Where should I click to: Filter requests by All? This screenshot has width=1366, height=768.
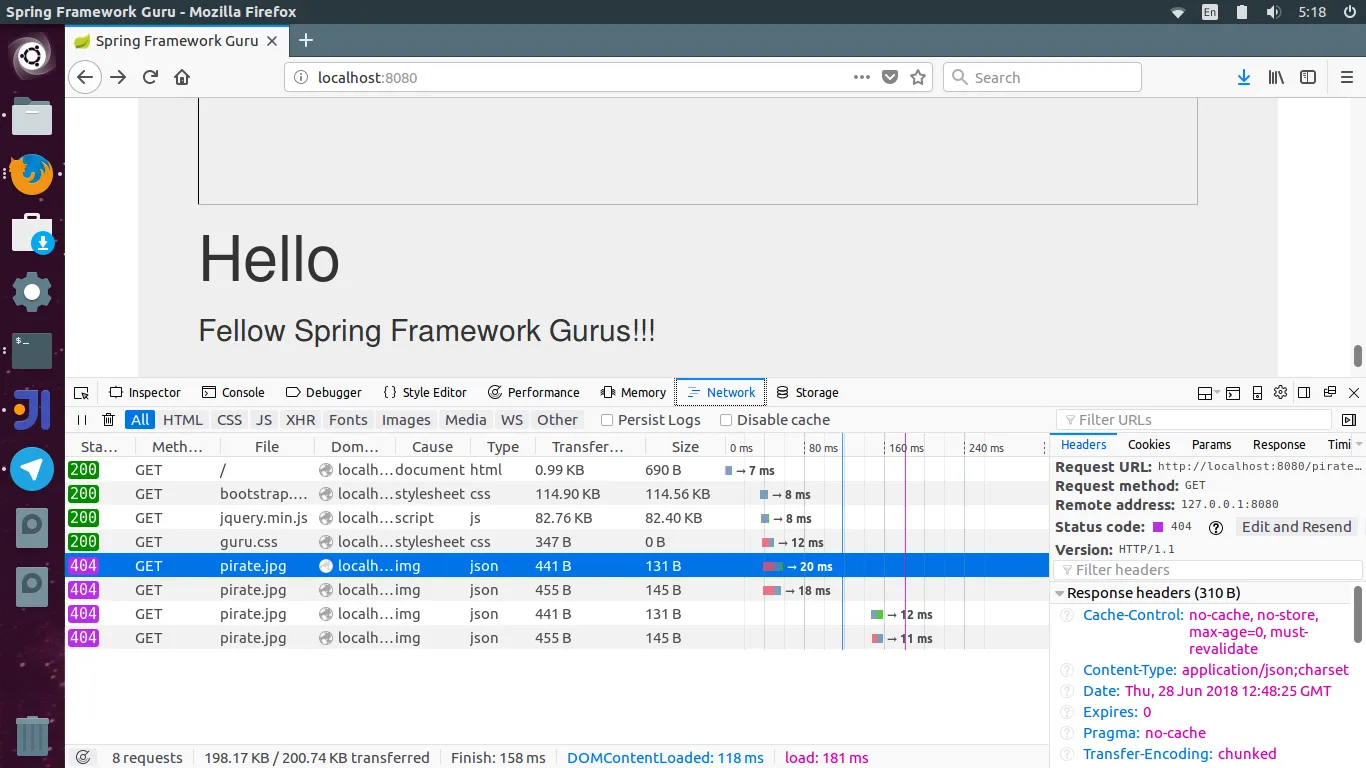pyautogui.click(x=140, y=420)
